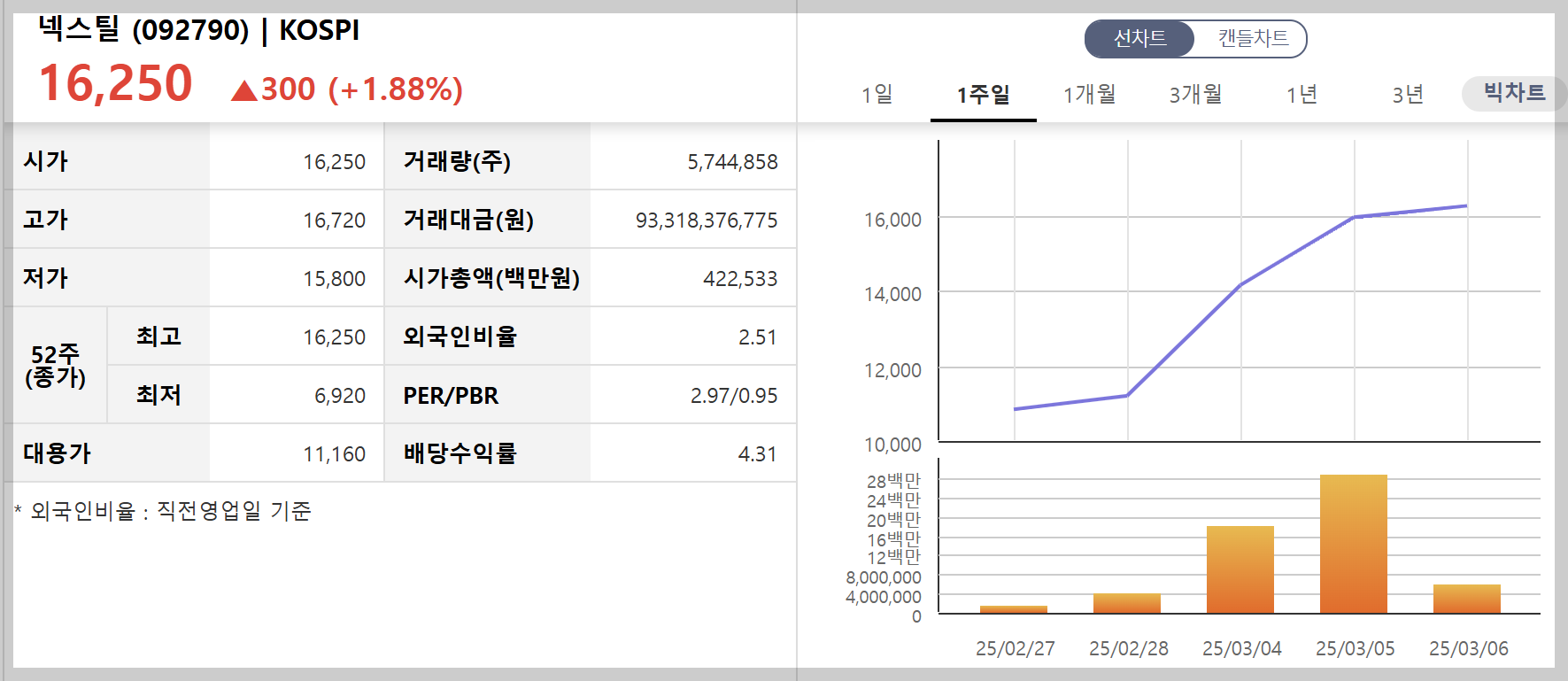Click the 시가 row label
The image size is (1568, 681).
pyautogui.click(x=46, y=161)
